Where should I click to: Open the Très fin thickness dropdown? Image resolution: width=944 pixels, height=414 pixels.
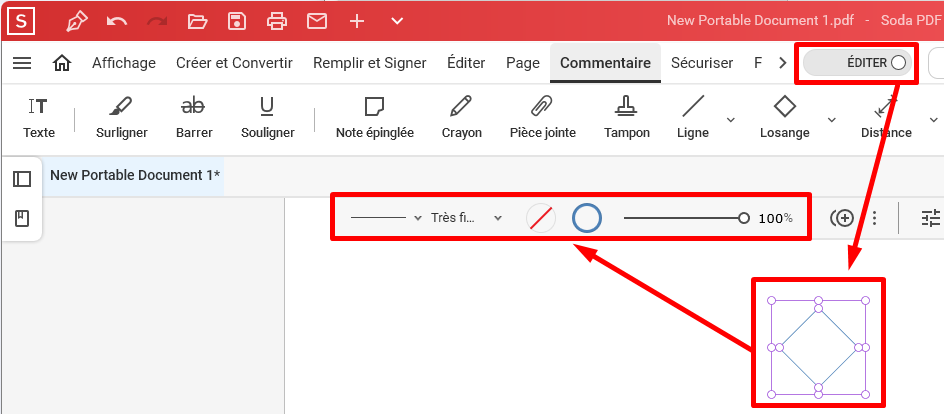tap(467, 218)
